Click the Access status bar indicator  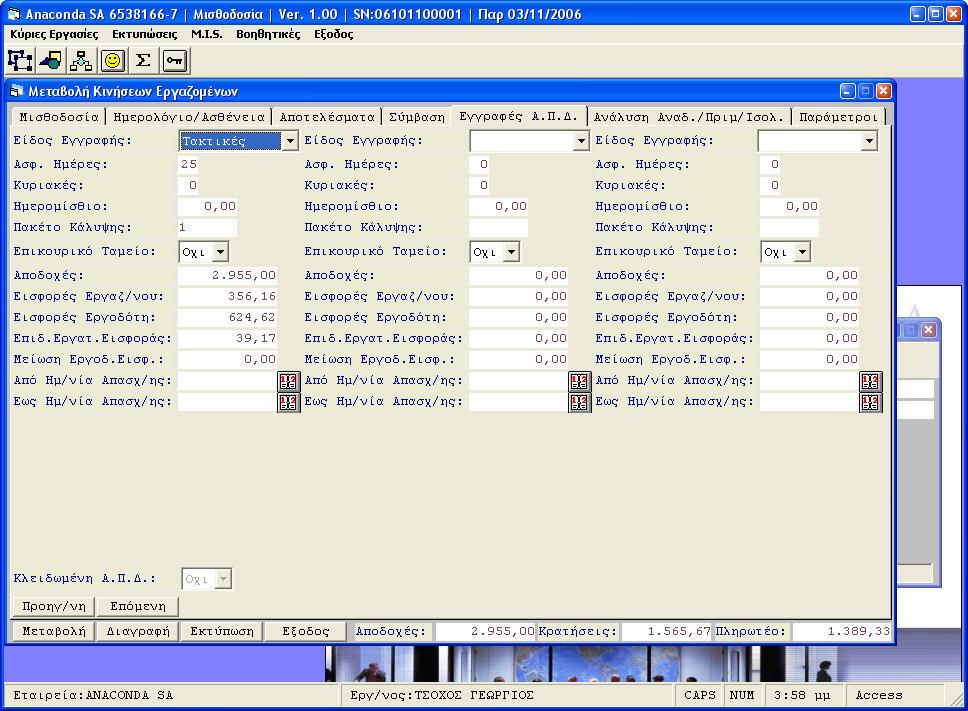pyautogui.click(x=878, y=695)
